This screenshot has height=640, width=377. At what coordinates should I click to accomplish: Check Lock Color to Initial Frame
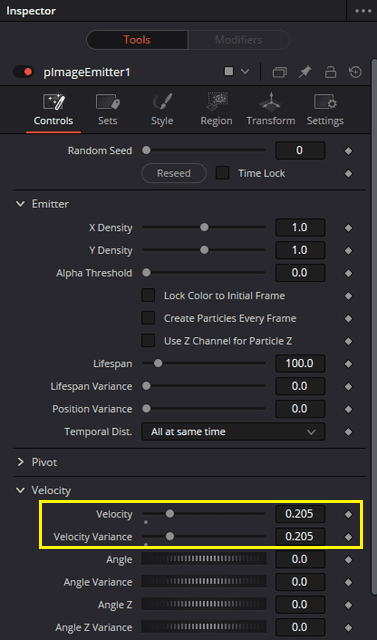(x=148, y=296)
